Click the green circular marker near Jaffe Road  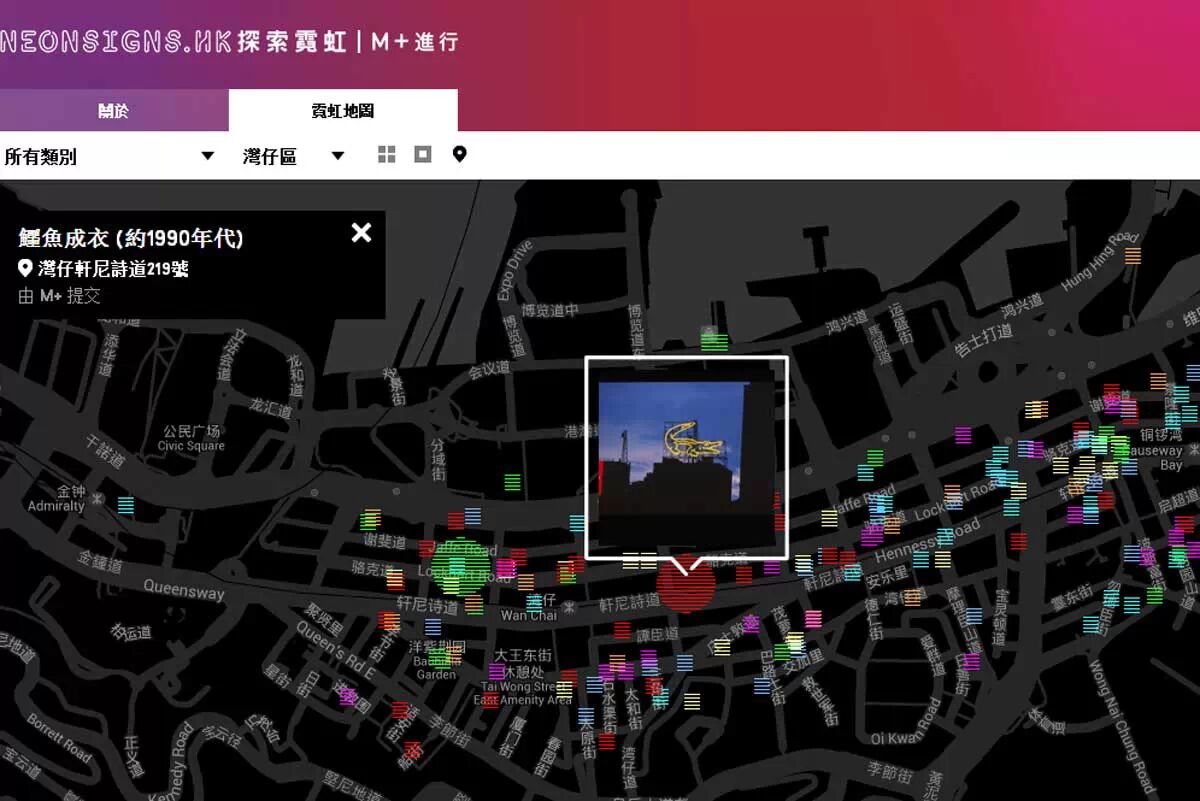coord(460,567)
